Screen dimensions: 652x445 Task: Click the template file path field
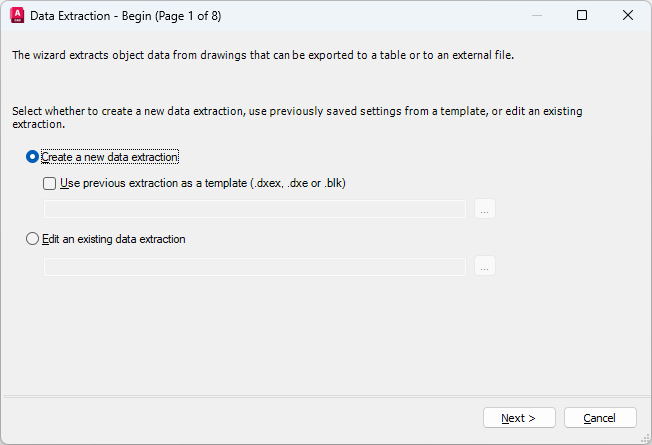pyautogui.click(x=255, y=209)
